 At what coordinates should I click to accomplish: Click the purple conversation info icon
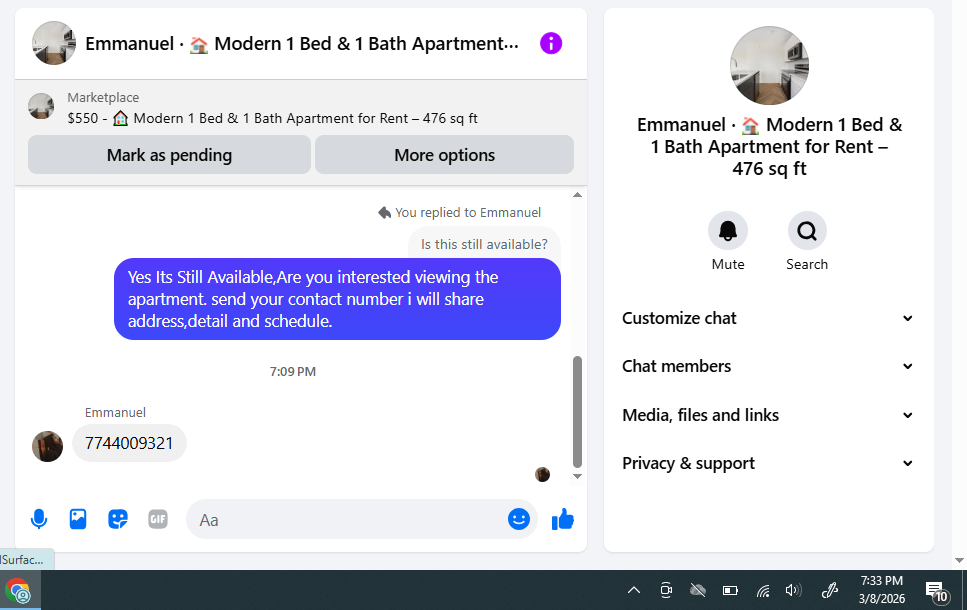tap(551, 43)
